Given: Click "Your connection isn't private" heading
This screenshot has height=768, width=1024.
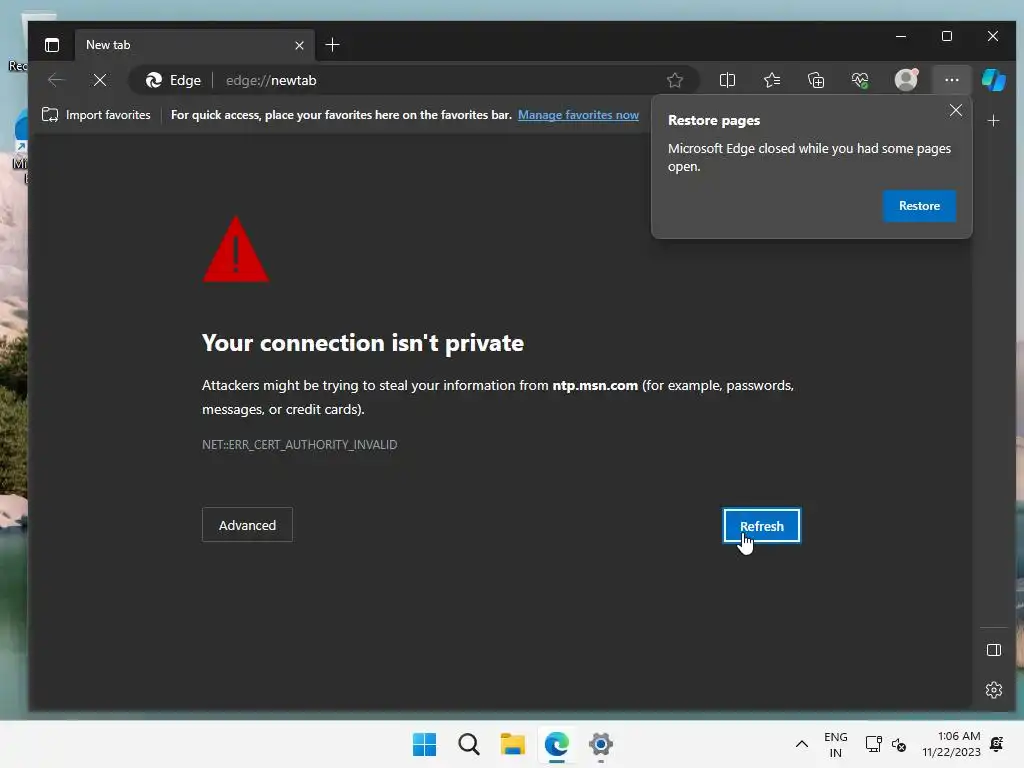Looking at the screenshot, I should (x=363, y=343).
